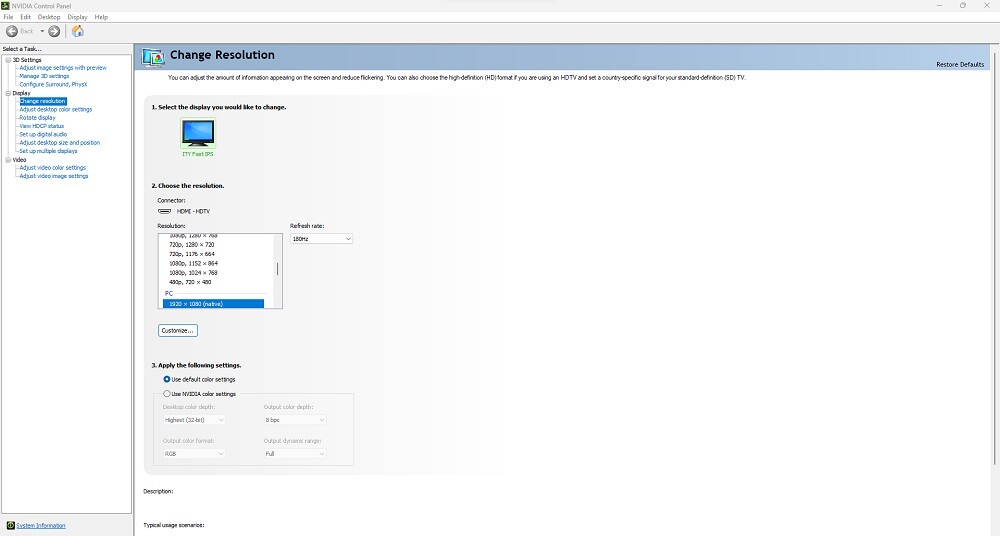Click the Change Resolution header icon
Viewport: 1000px width, 536px height.
point(153,56)
